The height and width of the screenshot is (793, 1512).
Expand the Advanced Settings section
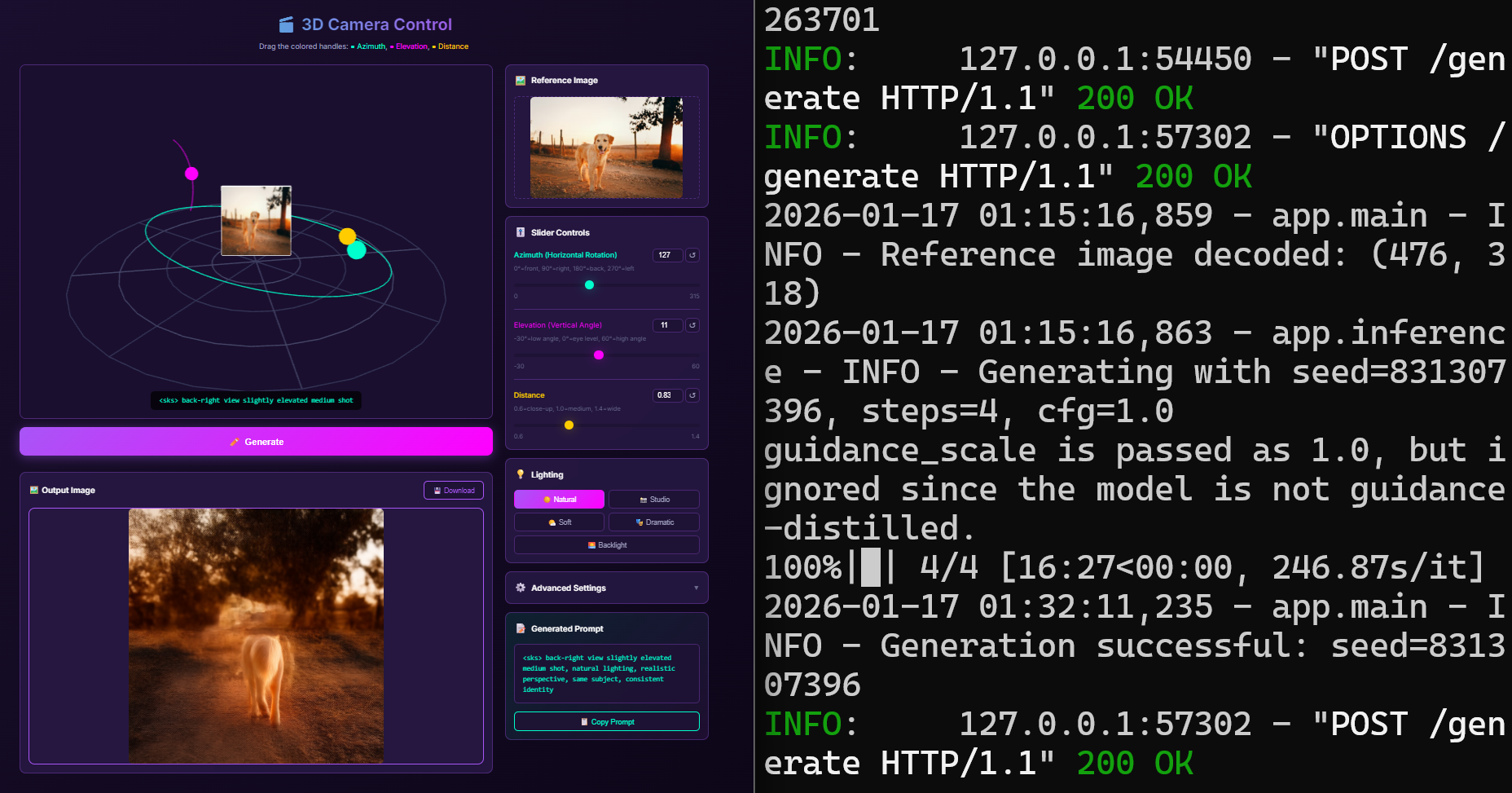606,587
